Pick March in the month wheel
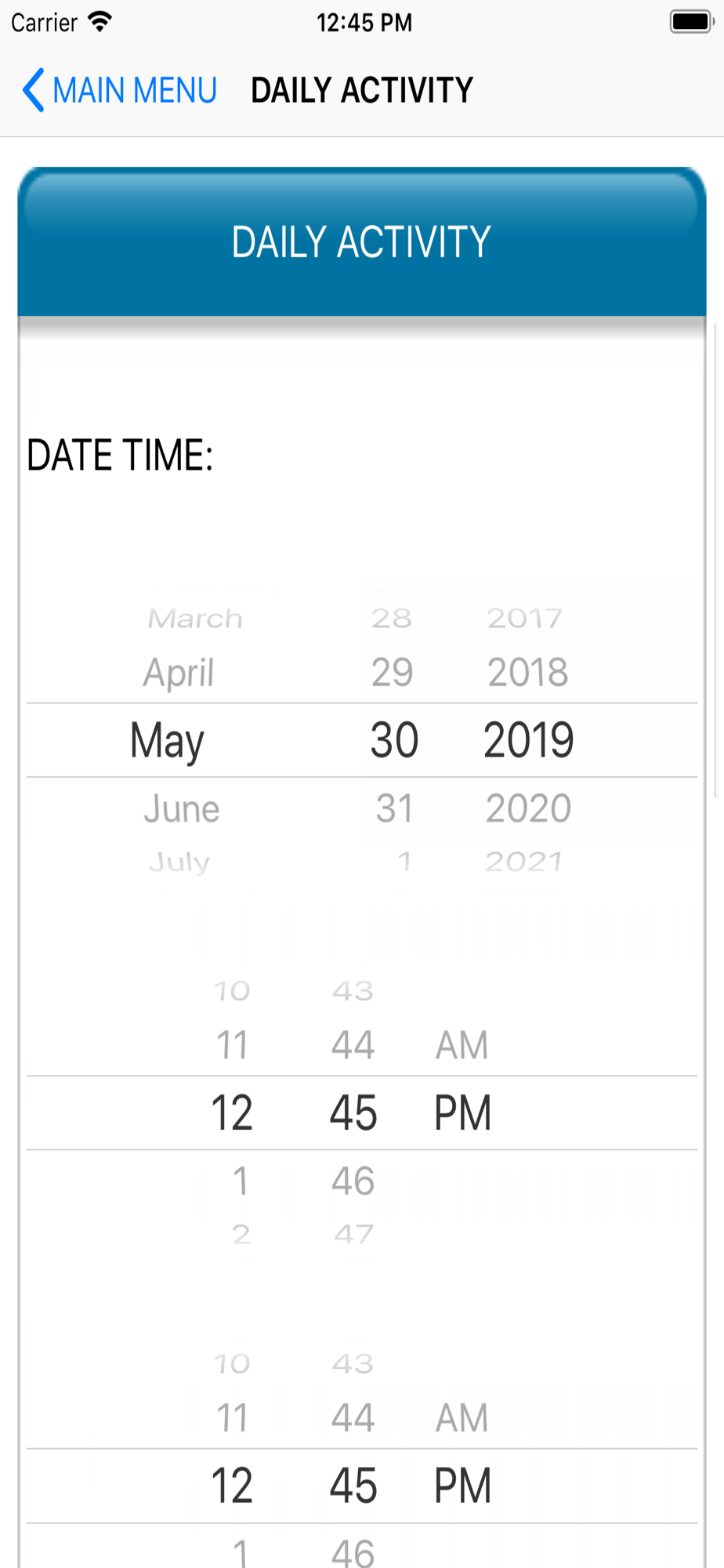This screenshot has width=724, height=1568. (x=195, y=619)
